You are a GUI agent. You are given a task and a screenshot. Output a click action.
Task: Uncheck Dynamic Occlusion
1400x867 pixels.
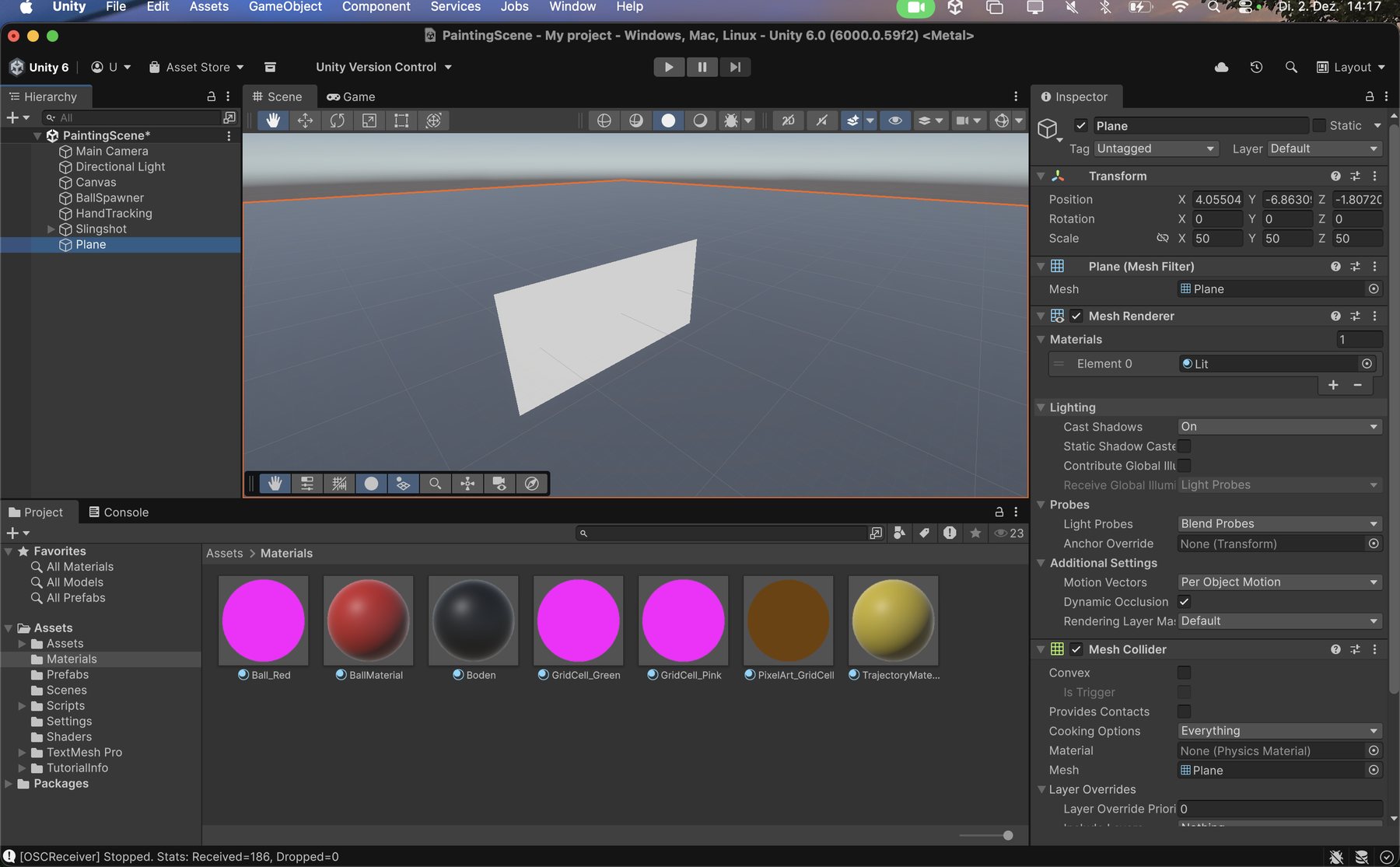point(1185,602)
